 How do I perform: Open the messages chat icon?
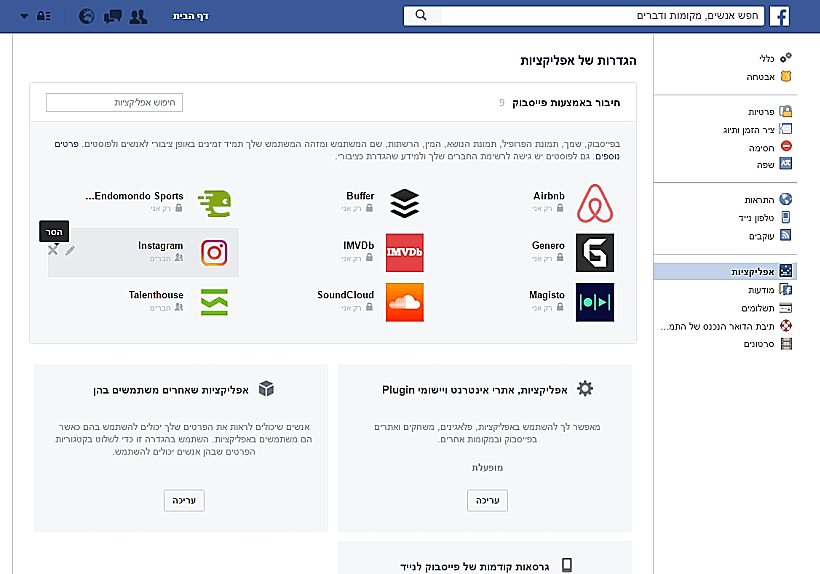click(113, 16)
